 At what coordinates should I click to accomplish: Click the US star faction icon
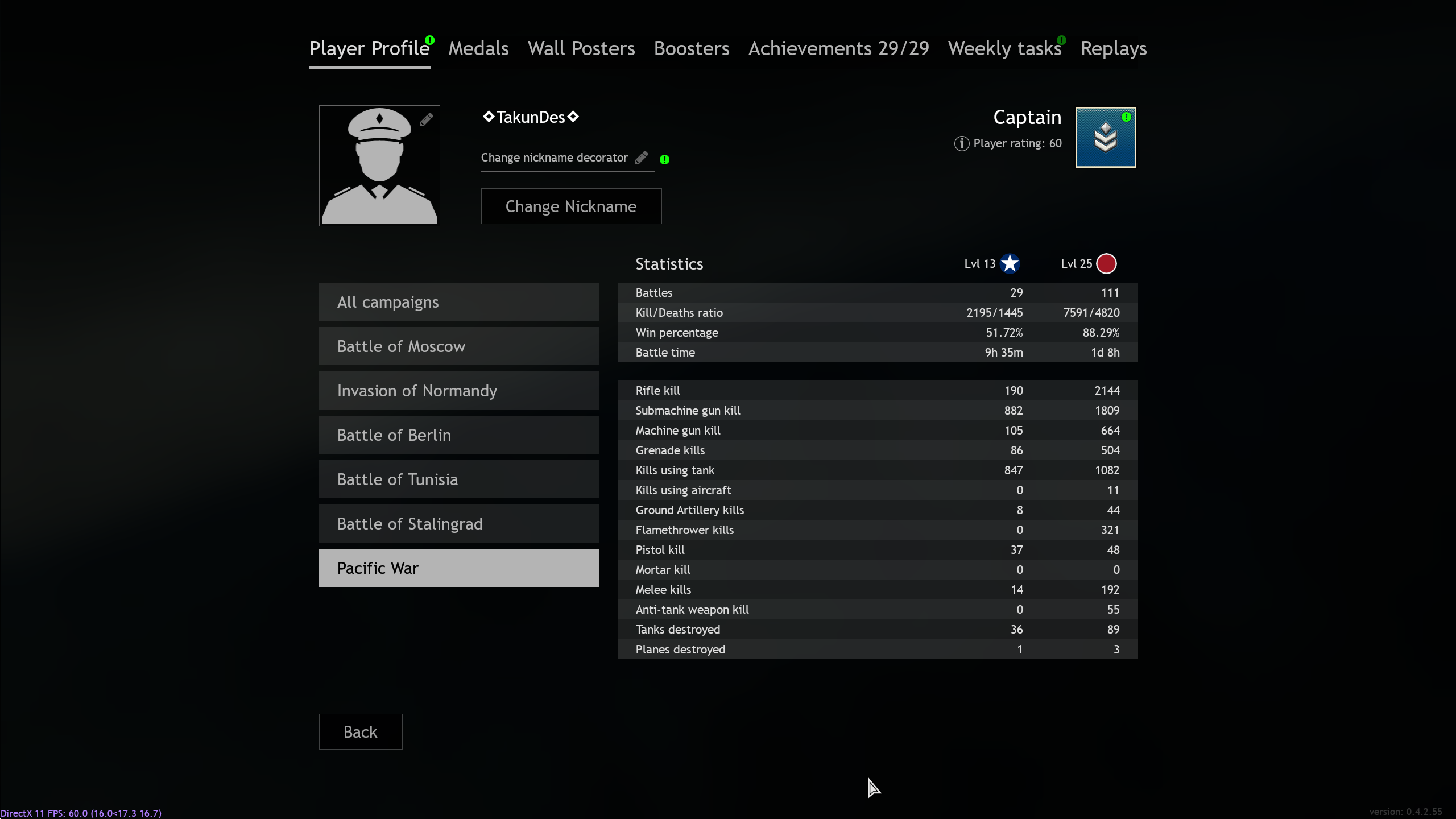coord(1010,264)
